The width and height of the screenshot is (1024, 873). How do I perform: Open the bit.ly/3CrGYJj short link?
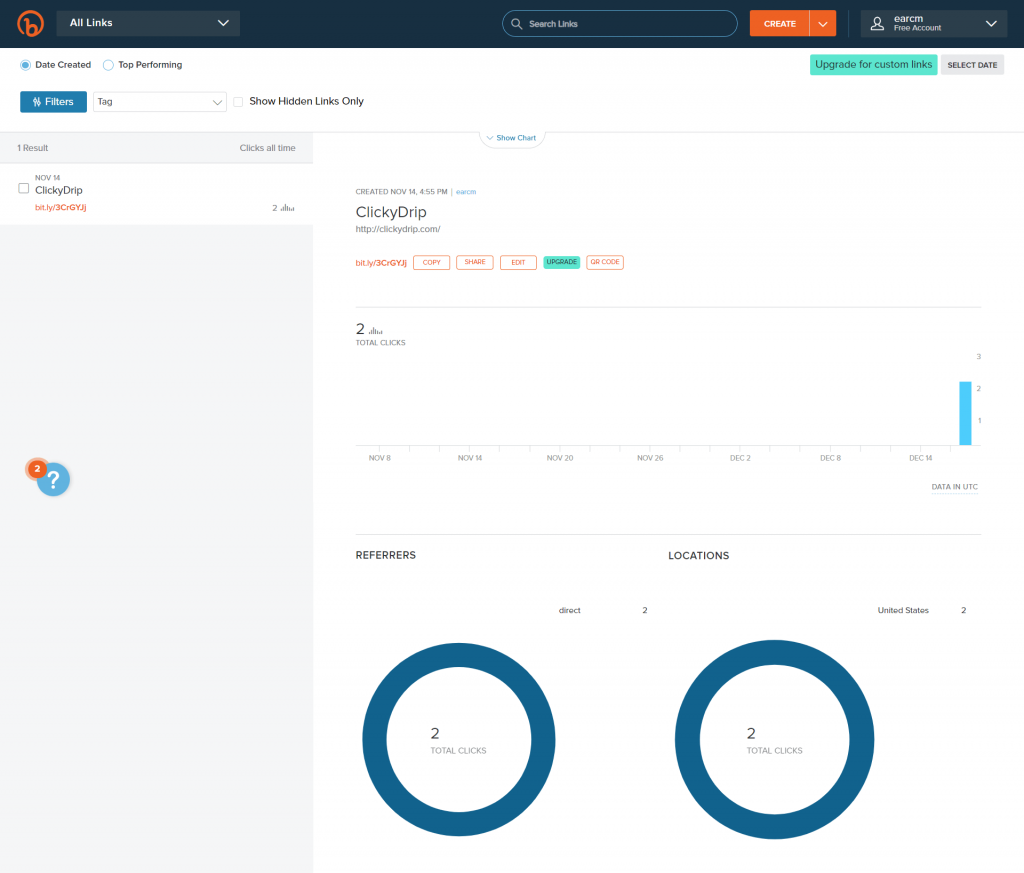click(383, 262)
